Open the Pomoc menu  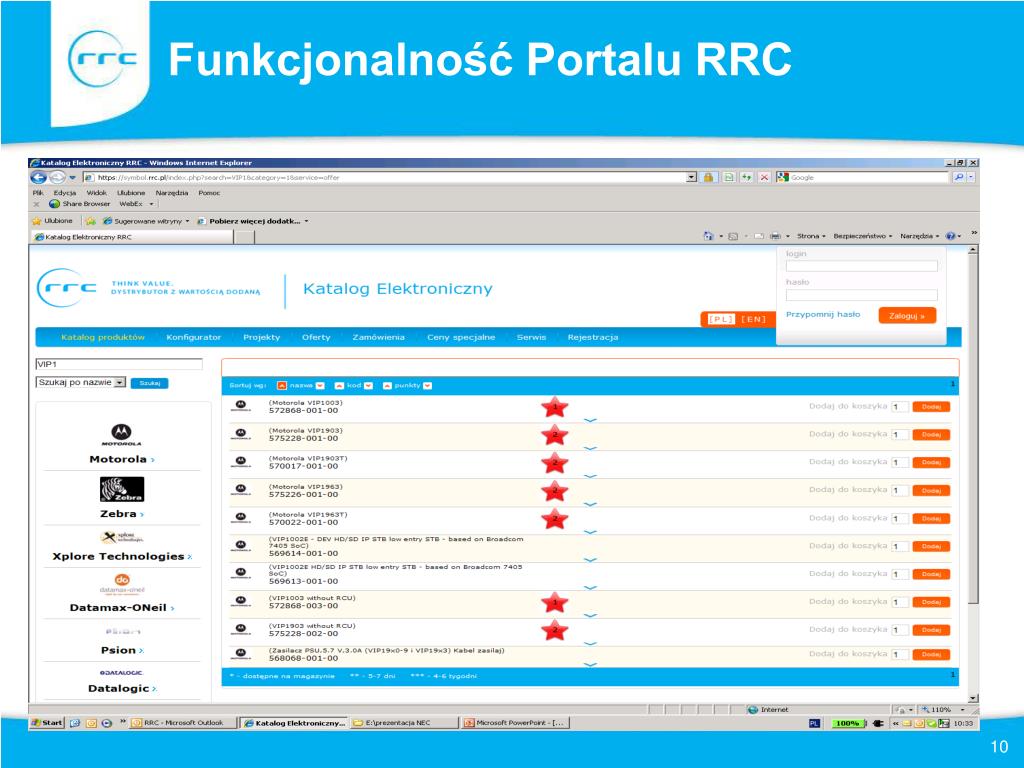(x=209, y=193)
